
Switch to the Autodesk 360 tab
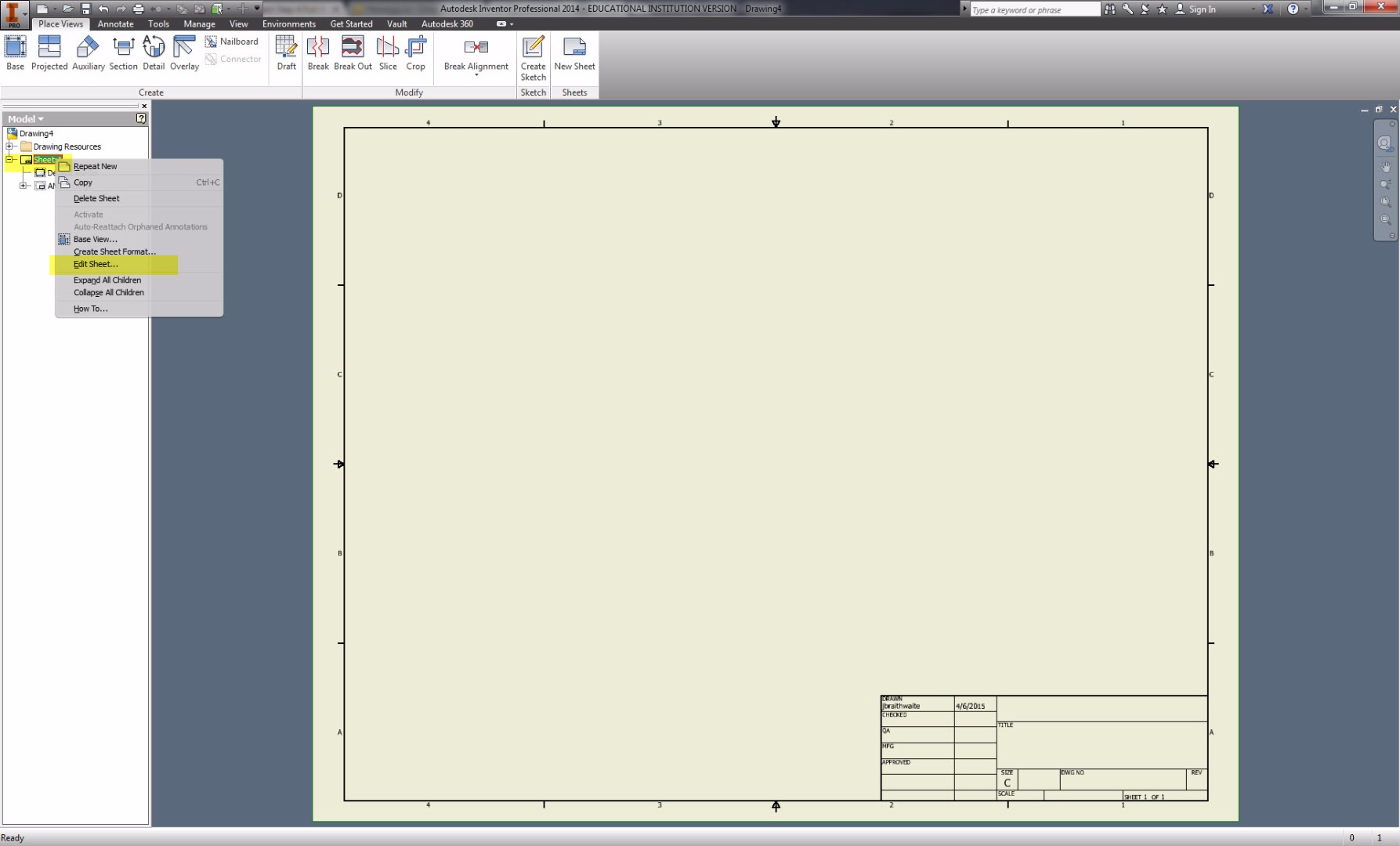447,24
